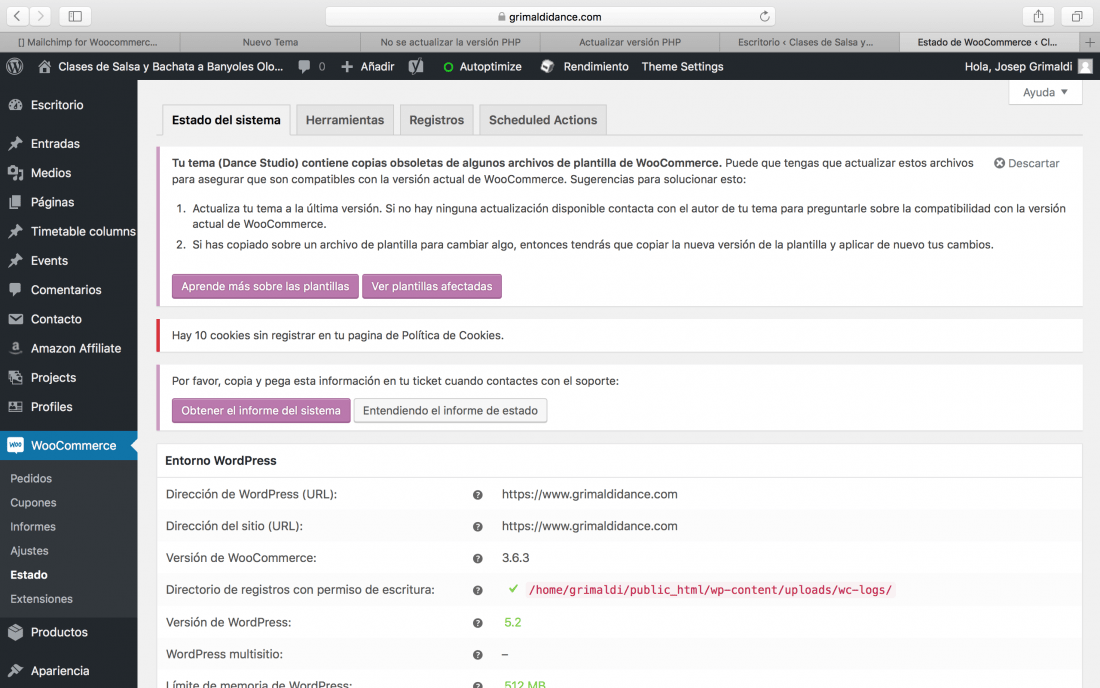Screen dimensions: 1100x688
Task: Open the WordPress logo menu
Action: pos(15,67)
